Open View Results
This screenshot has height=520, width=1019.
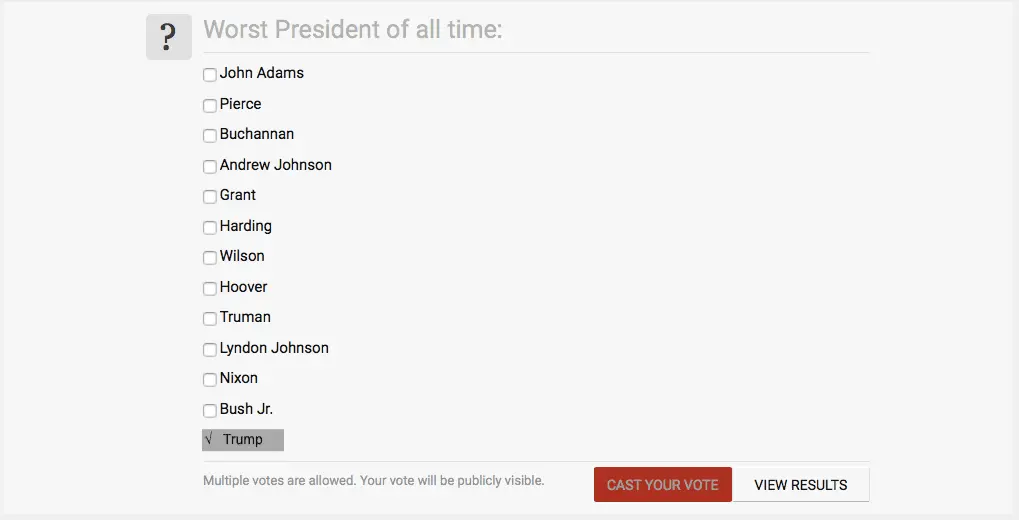800,485
